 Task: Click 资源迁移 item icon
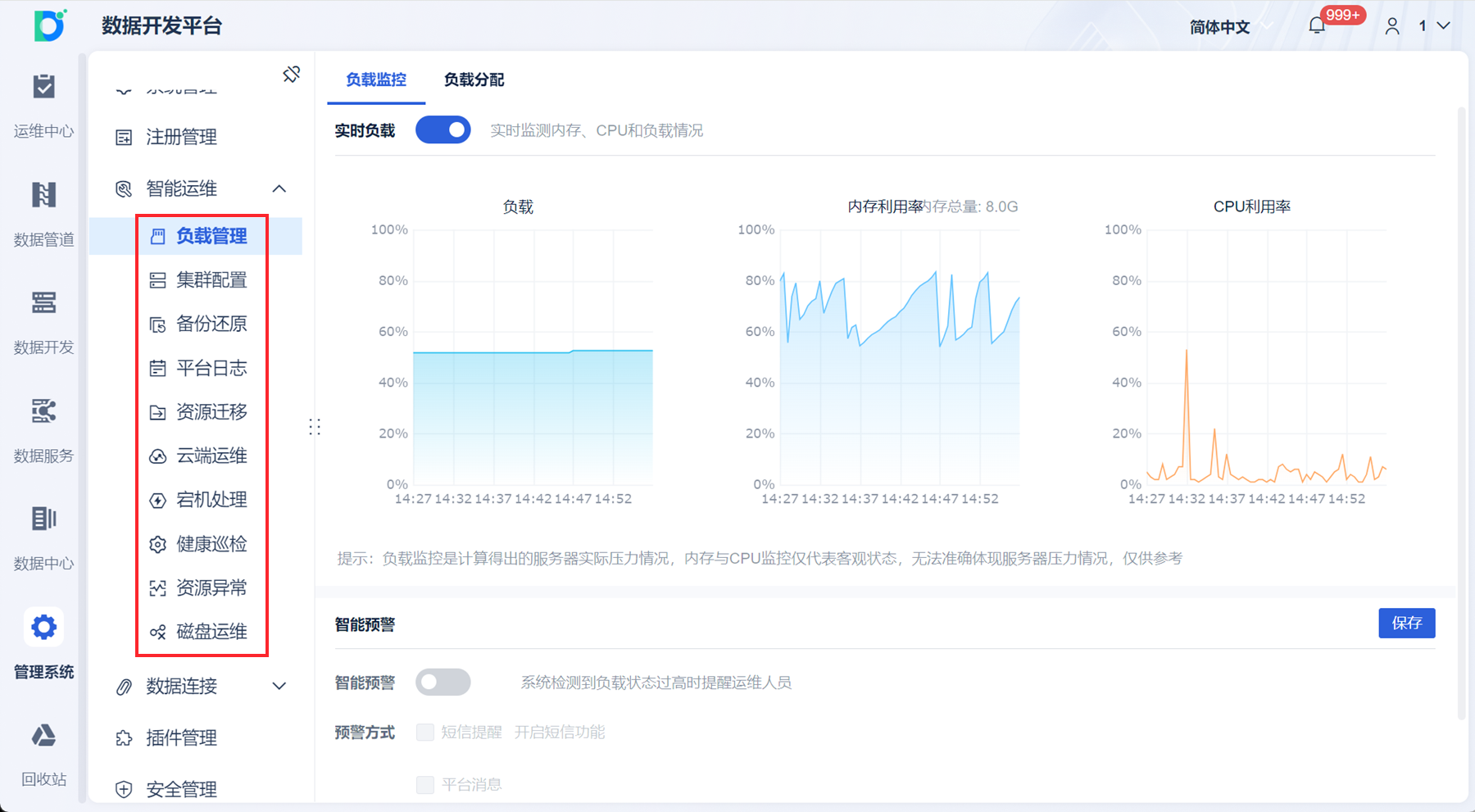158,412
